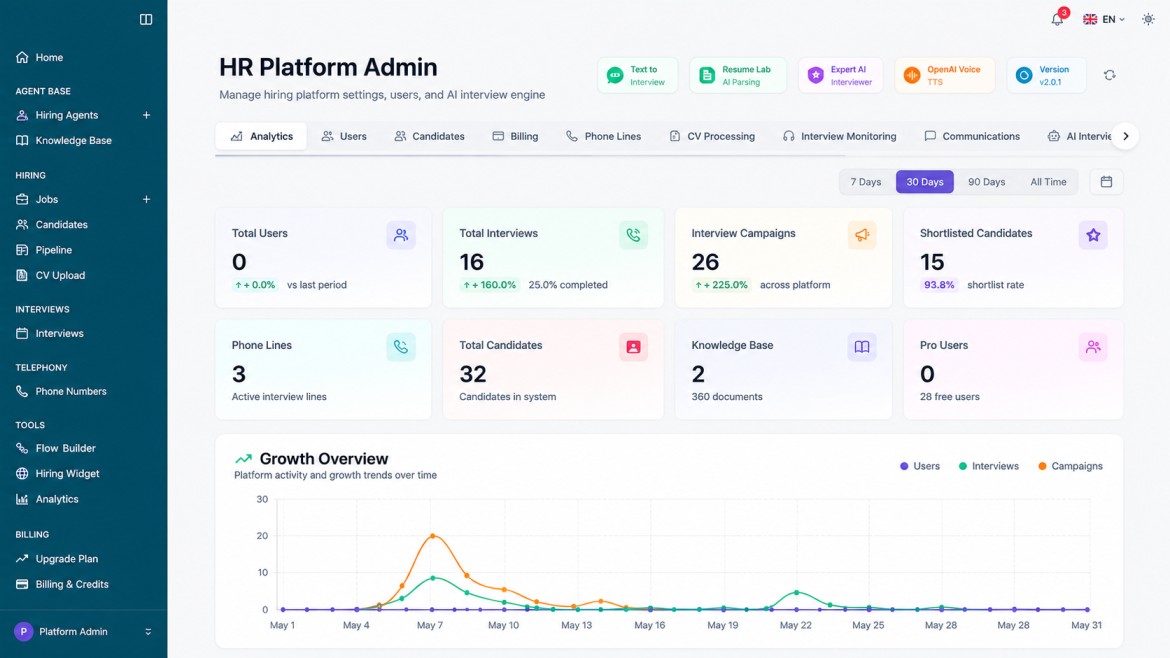Click the orange Campaigns peak point near May 7
The width and height of the screenshot is (1170, 658).
(433, 536)
